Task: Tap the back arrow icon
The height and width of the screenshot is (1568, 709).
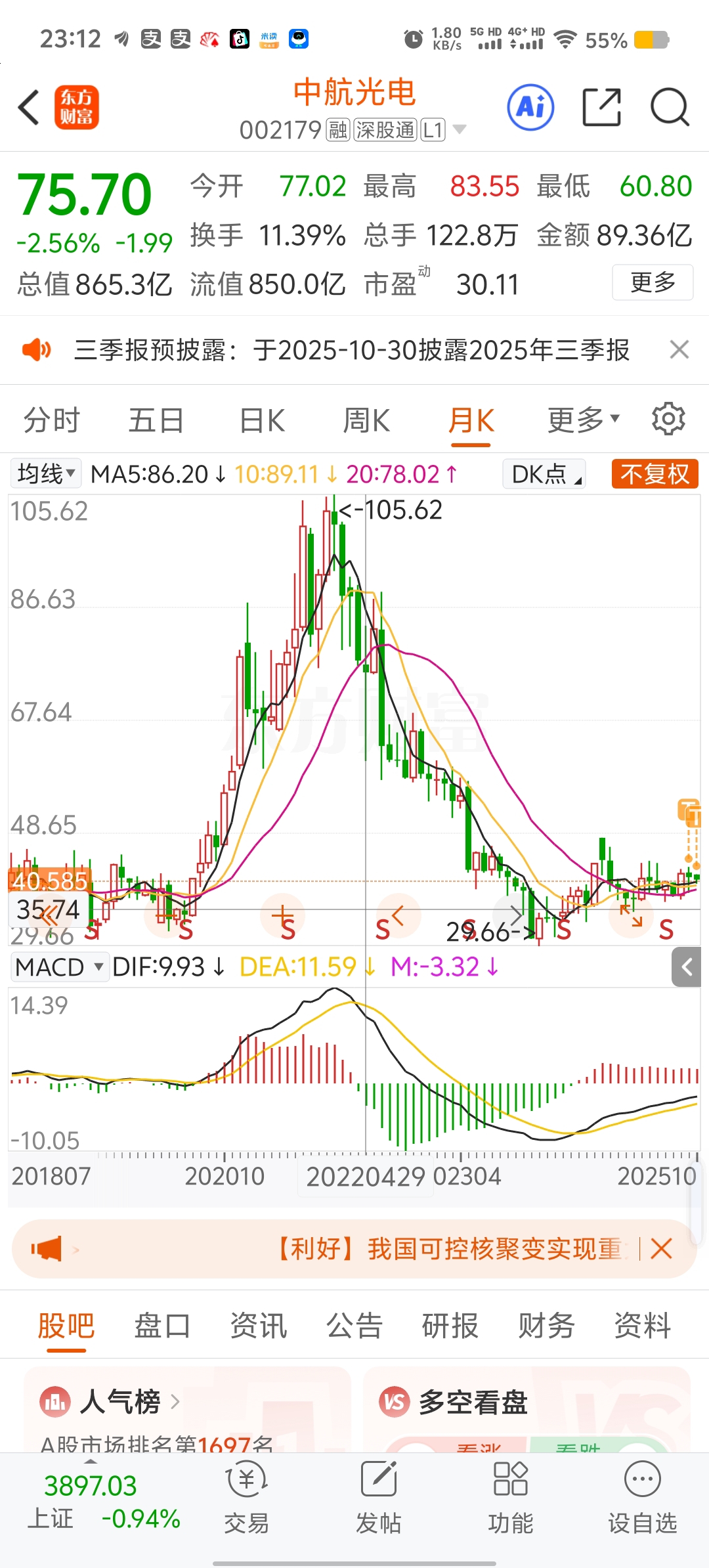Action: pyautogui.click(x=29, y=107)
